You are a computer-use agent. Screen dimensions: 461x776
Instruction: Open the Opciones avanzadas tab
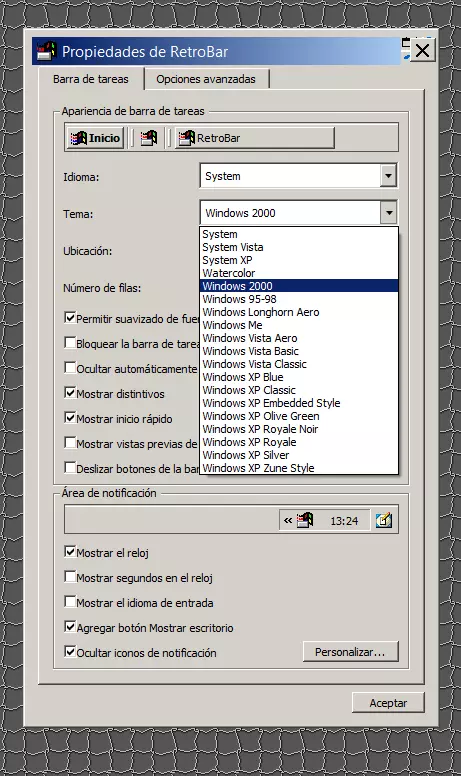pos(206,79)
